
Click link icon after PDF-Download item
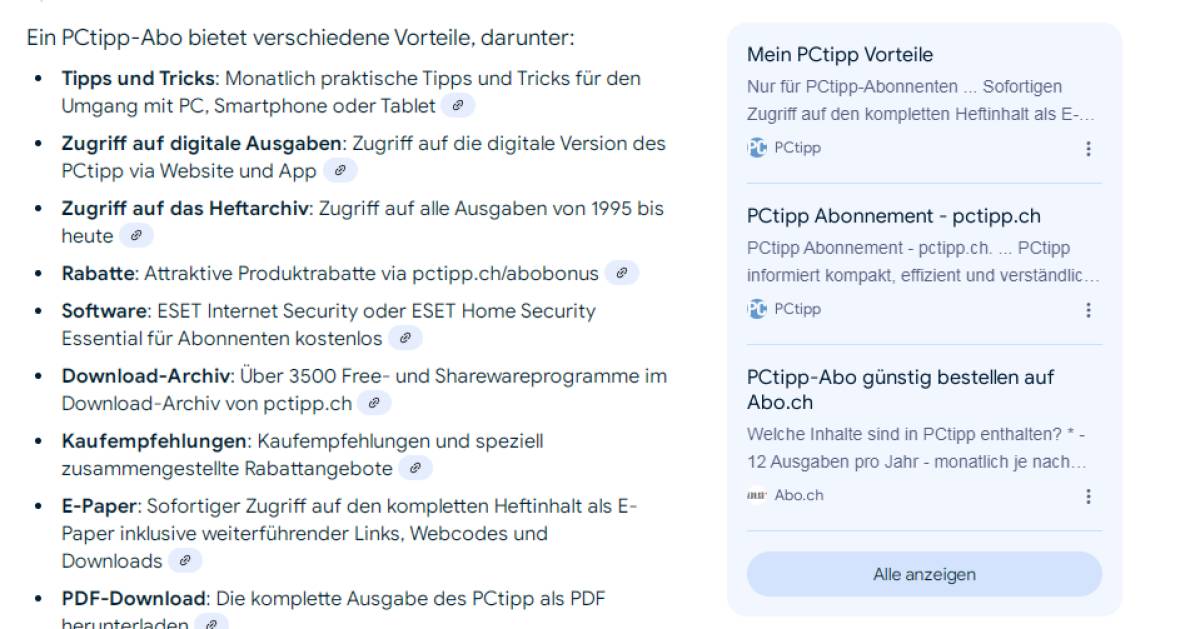tap(211, 623)
